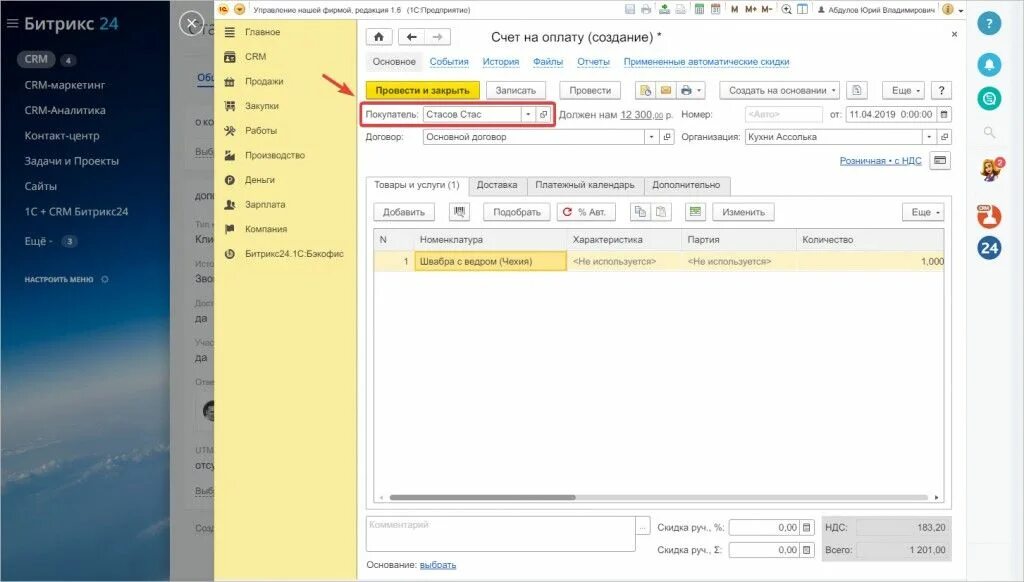Click the paste rows icon
This screenshot has width=1024, height=582.
661,212
